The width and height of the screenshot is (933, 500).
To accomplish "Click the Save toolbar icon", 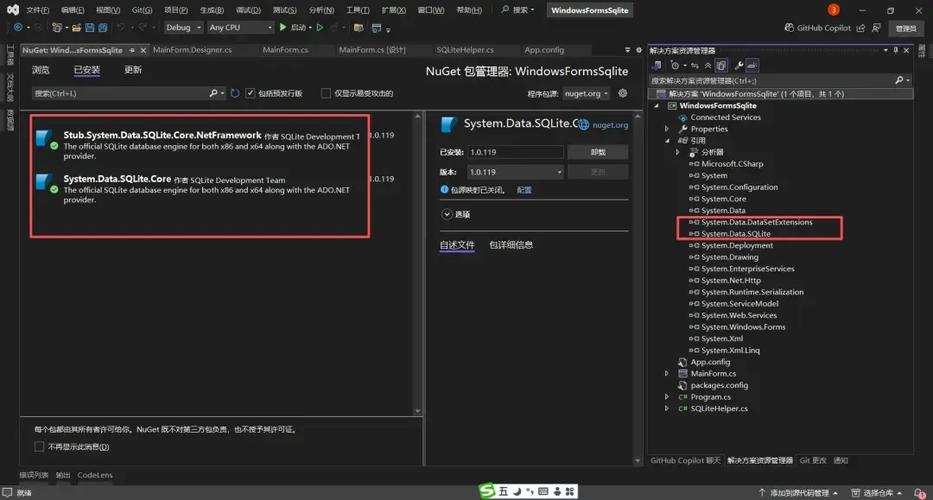I will pos(90,27).
